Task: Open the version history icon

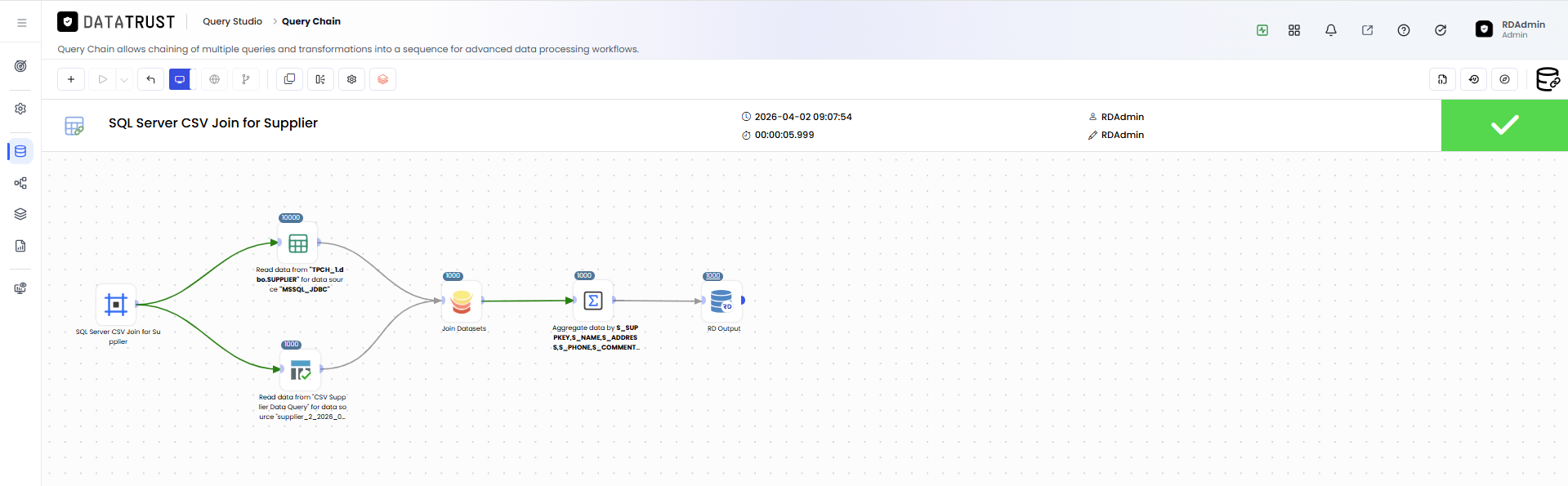Action: tap(1474, 79)
